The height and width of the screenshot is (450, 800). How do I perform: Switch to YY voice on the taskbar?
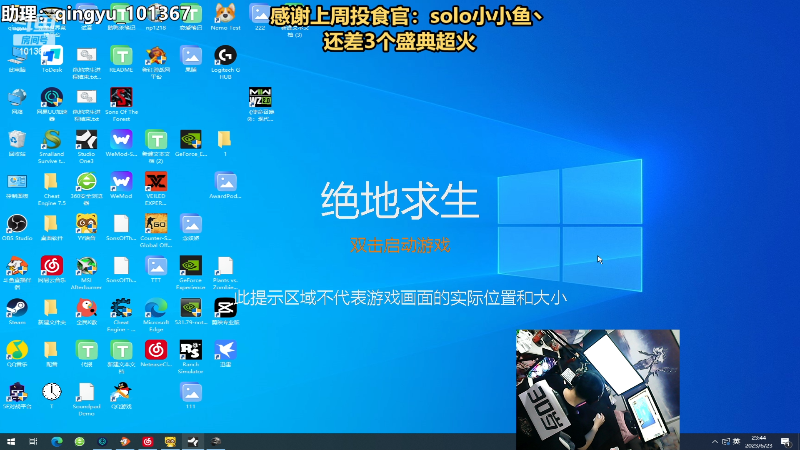point(170,441)
